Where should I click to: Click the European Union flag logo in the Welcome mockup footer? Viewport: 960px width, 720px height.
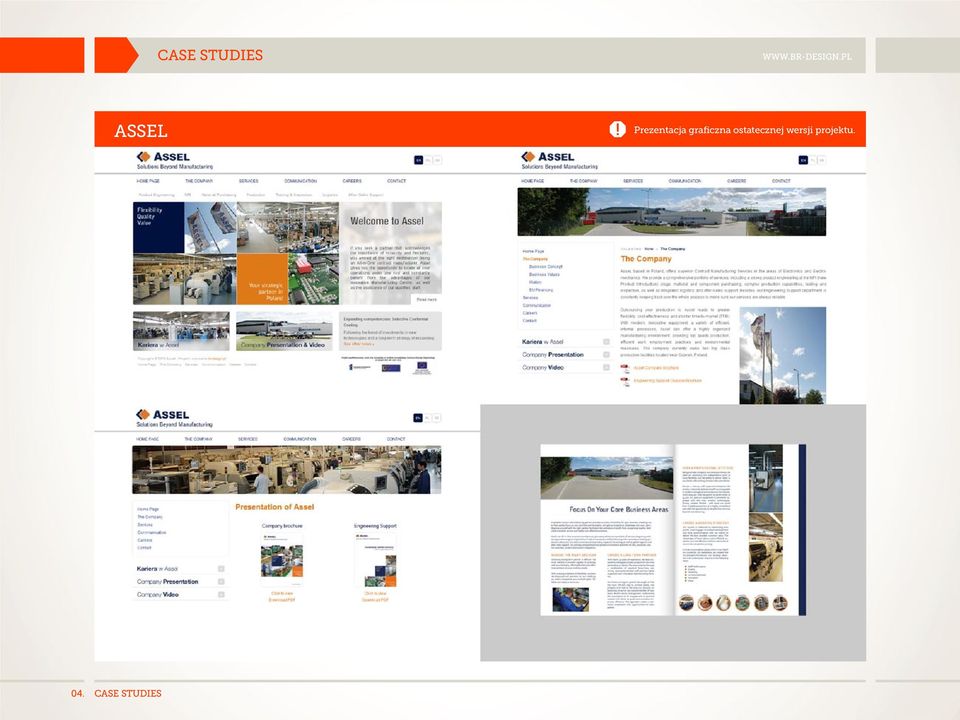point(422,367)
